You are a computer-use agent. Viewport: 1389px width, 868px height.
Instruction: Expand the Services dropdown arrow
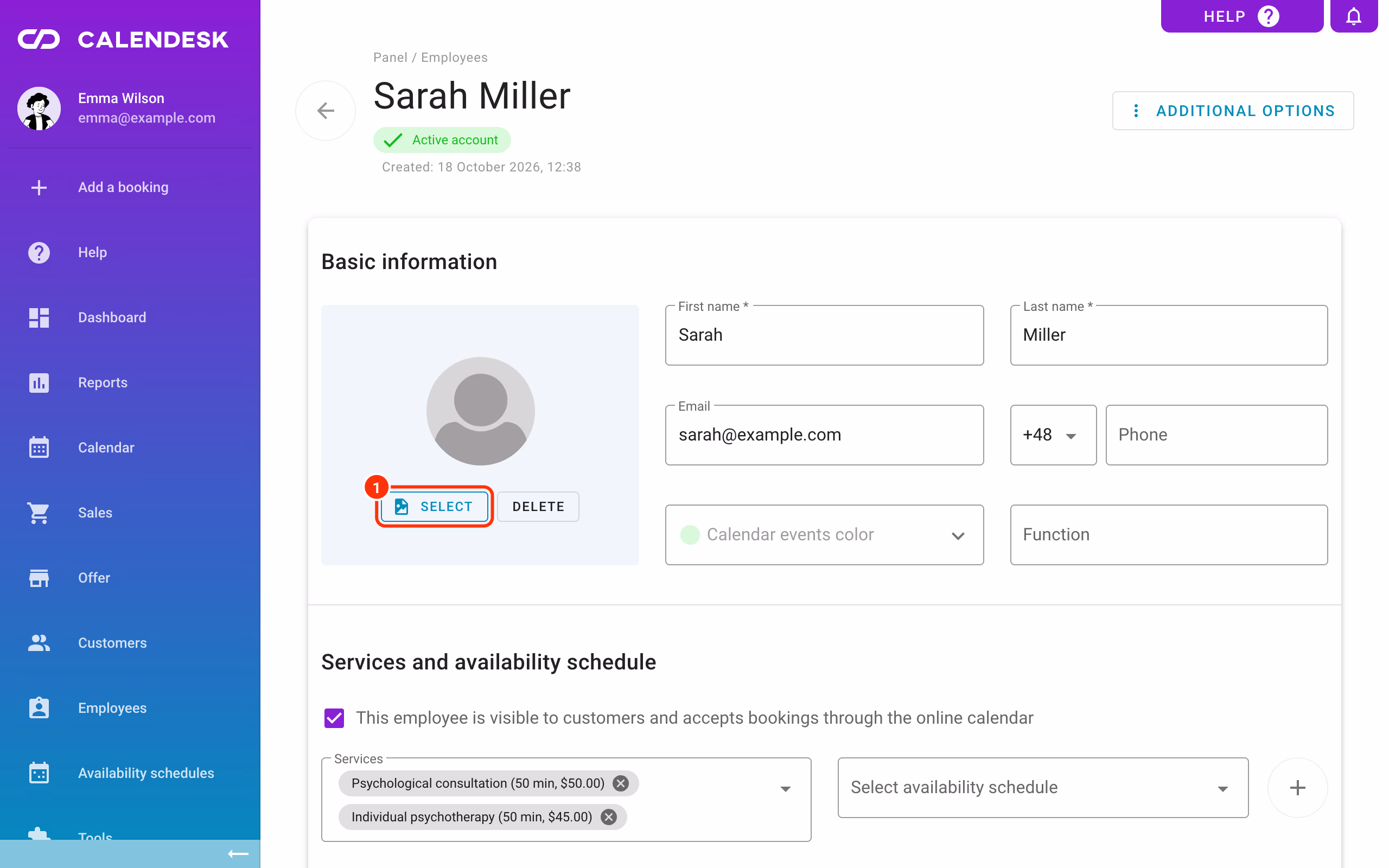click(x=785, y=789)
